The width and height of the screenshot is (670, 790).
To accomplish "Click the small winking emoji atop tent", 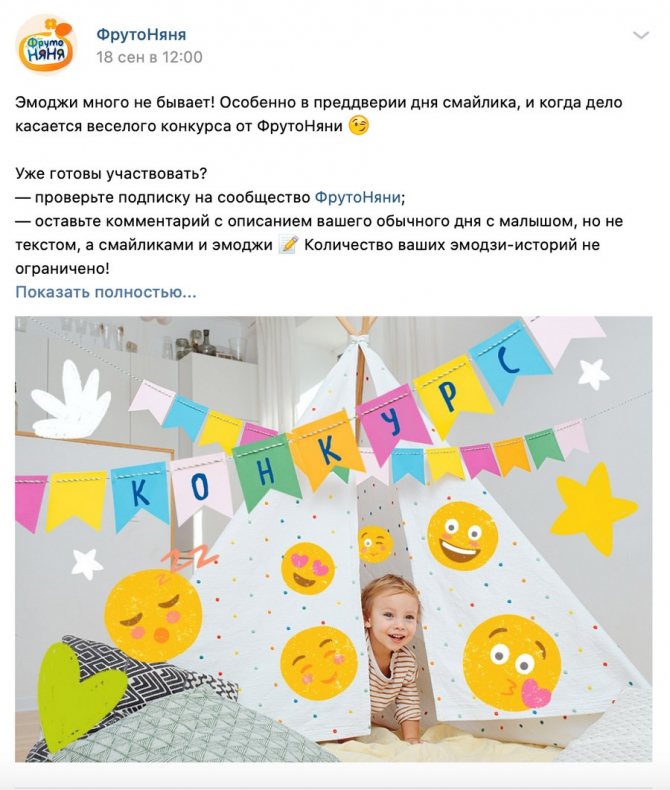I will [375, 544].
